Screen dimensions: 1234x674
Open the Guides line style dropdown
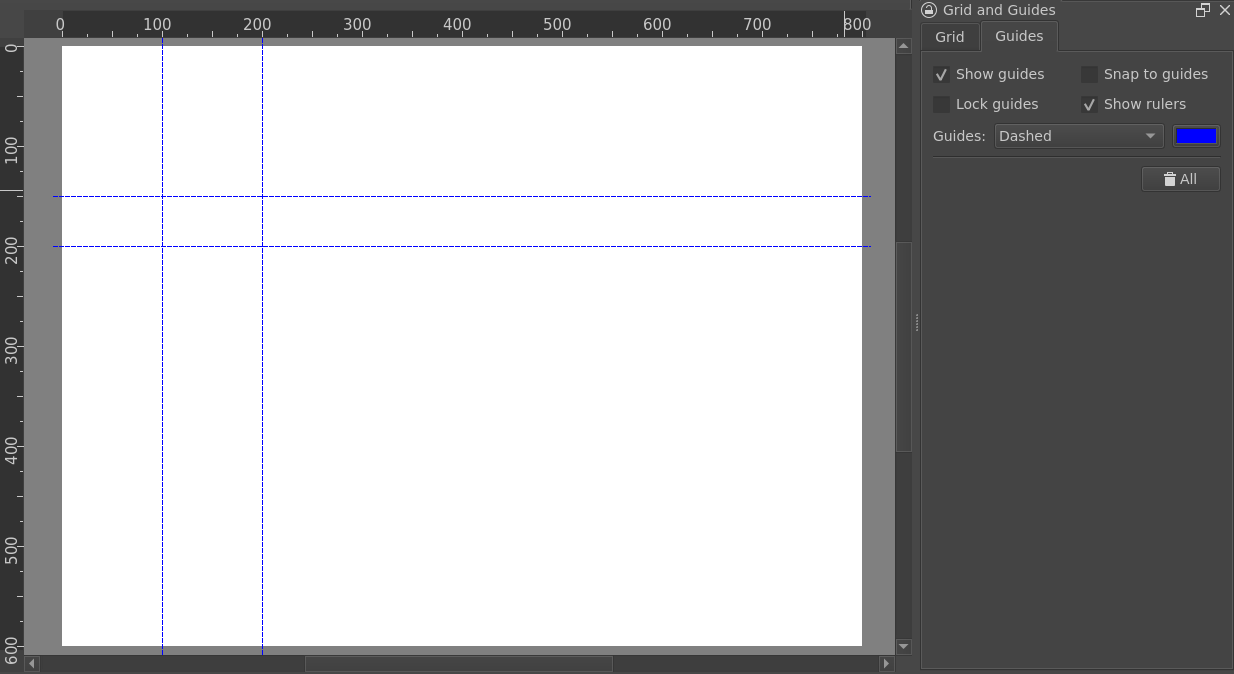pyautogui.click(x=1078, y=136)
